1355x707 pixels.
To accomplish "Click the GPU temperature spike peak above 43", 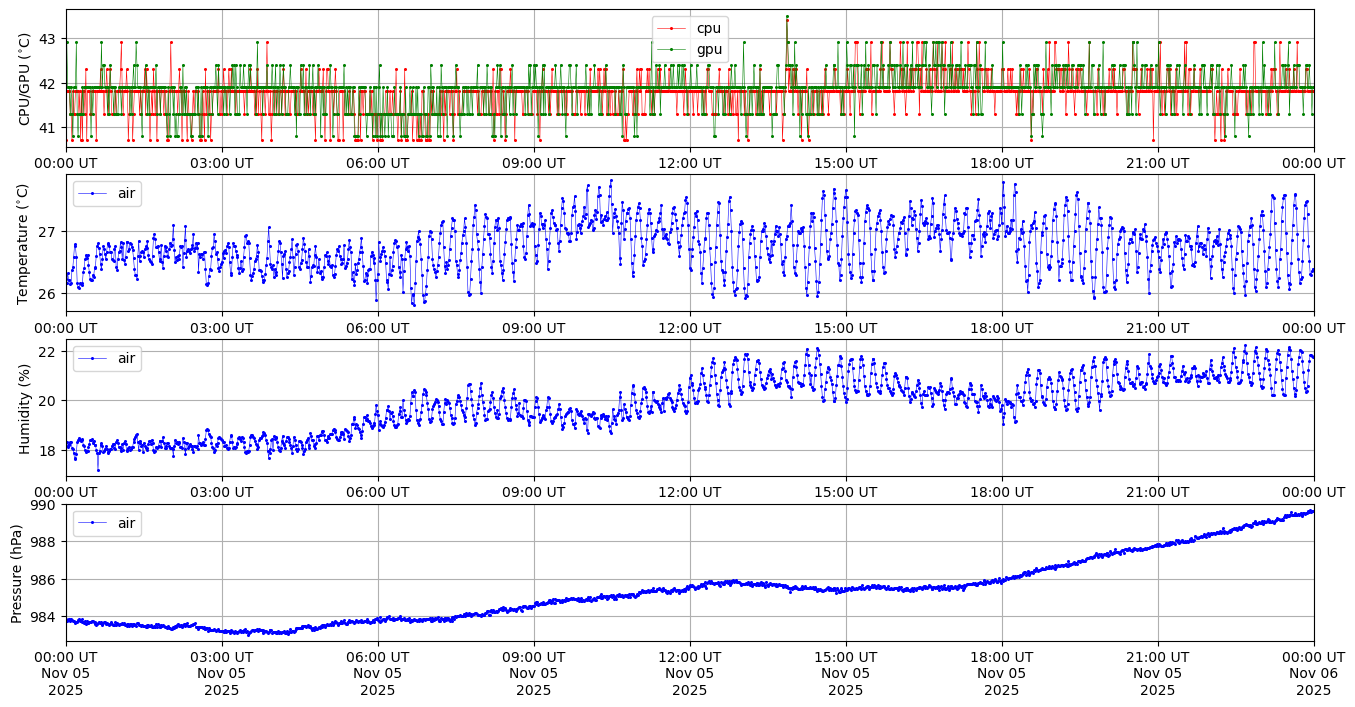I will tap(787, 17).
